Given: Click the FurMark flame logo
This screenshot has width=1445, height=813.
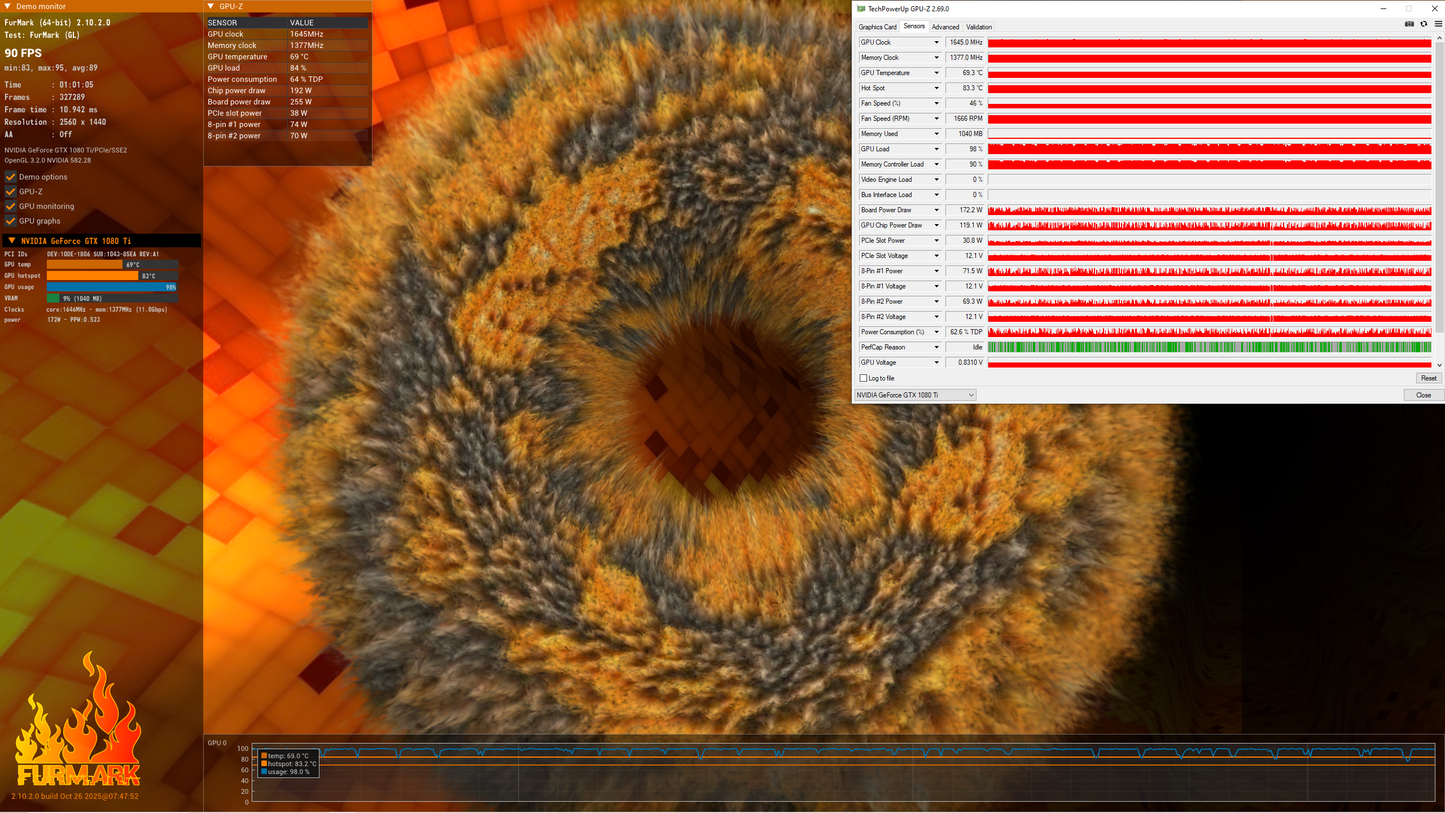Looking at the screenshot, I should (77, 720).
